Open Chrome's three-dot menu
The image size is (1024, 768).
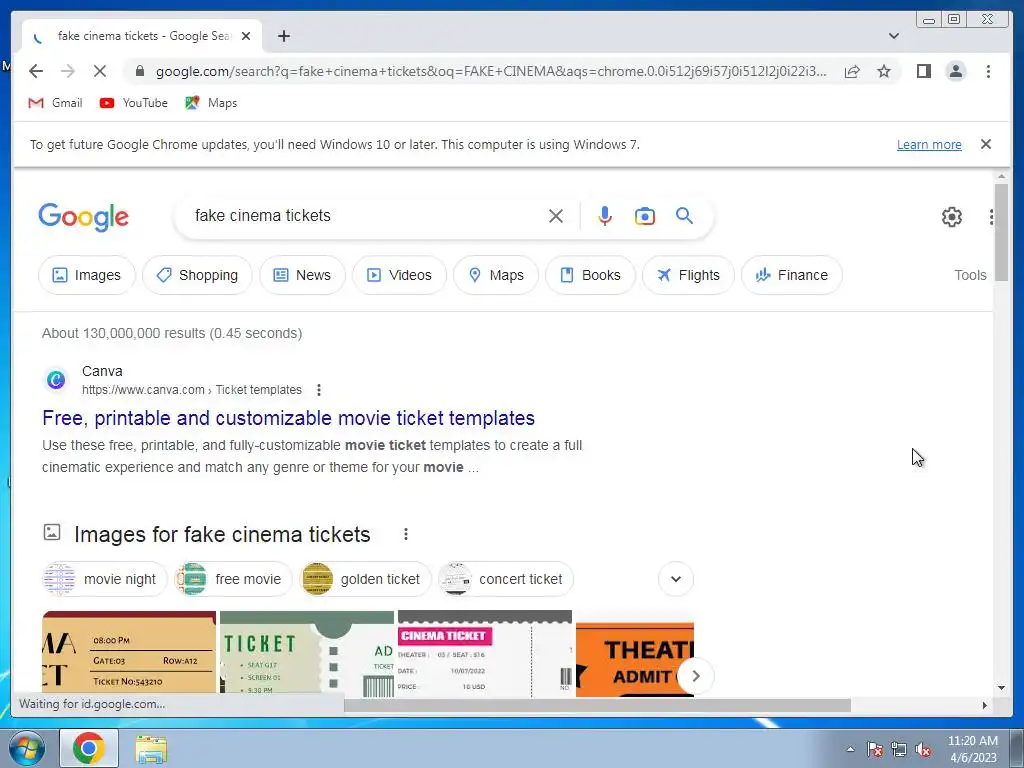click(x=988, y=71)
